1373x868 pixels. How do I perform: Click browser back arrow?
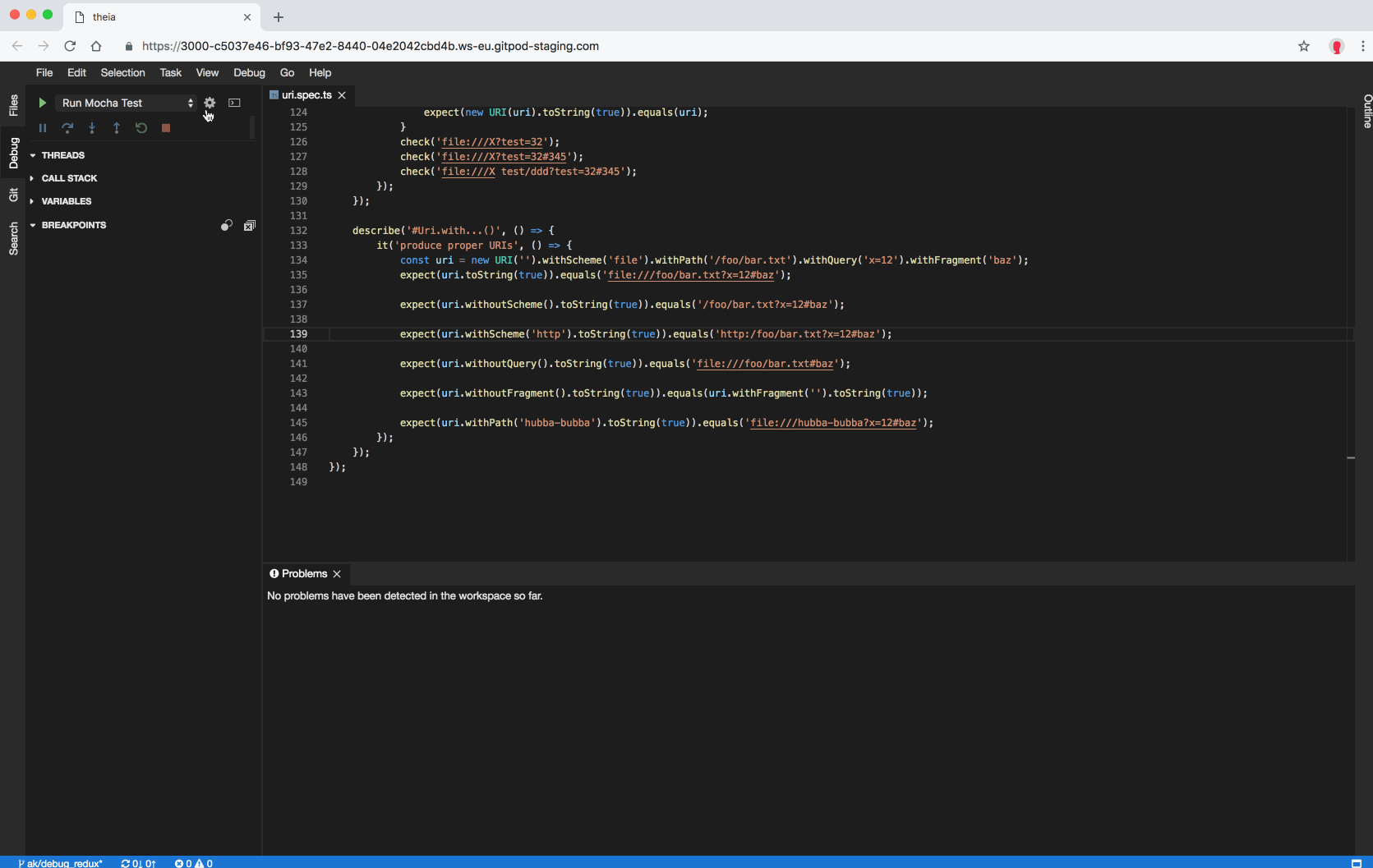click(x=17, y=46)
